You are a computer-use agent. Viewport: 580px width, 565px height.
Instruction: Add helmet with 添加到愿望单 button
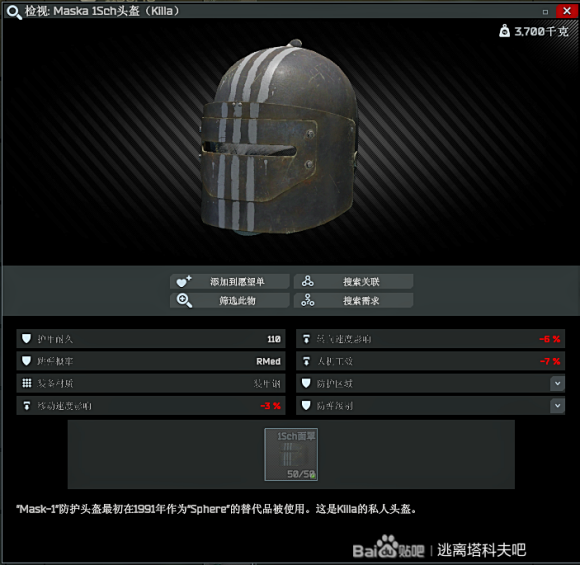click(229, 282)
